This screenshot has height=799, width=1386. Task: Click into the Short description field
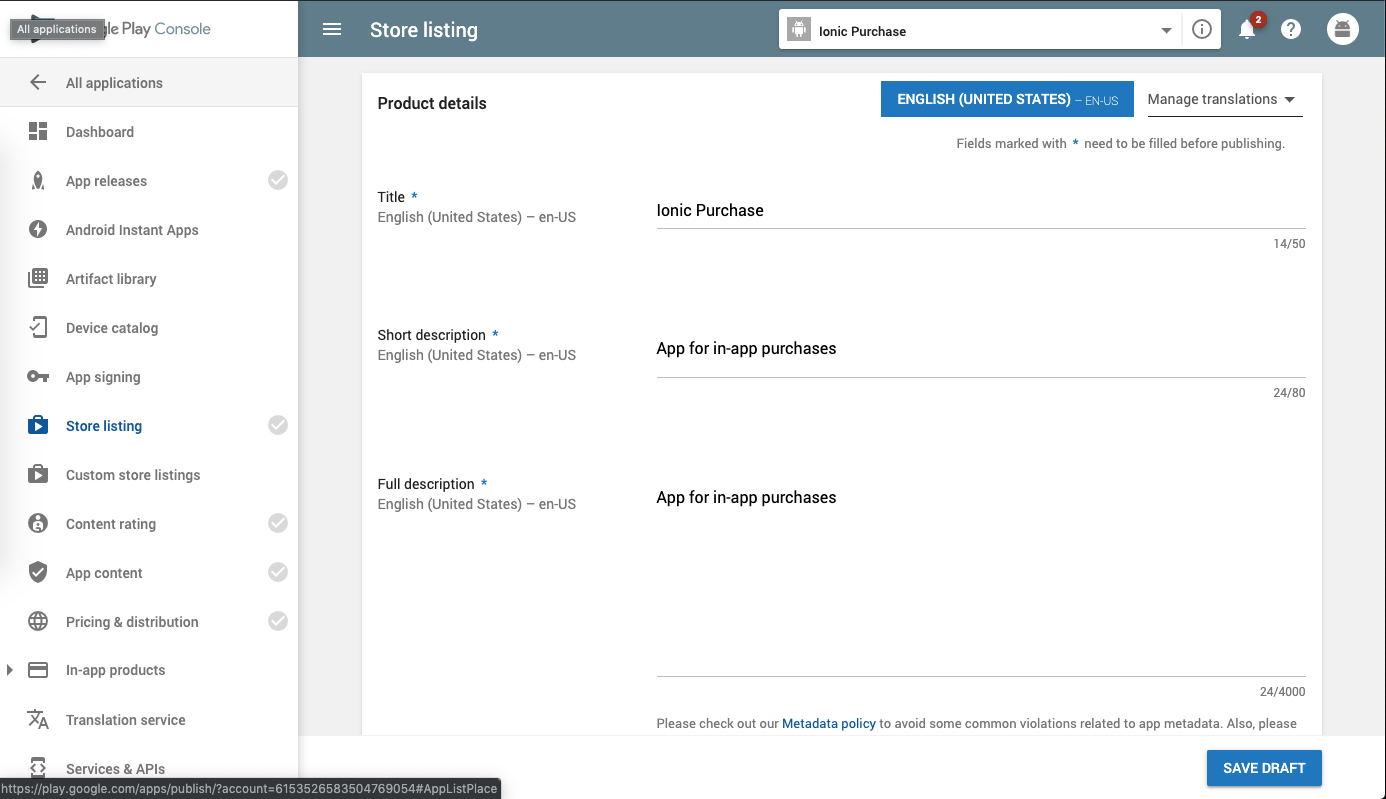(981, 349)
